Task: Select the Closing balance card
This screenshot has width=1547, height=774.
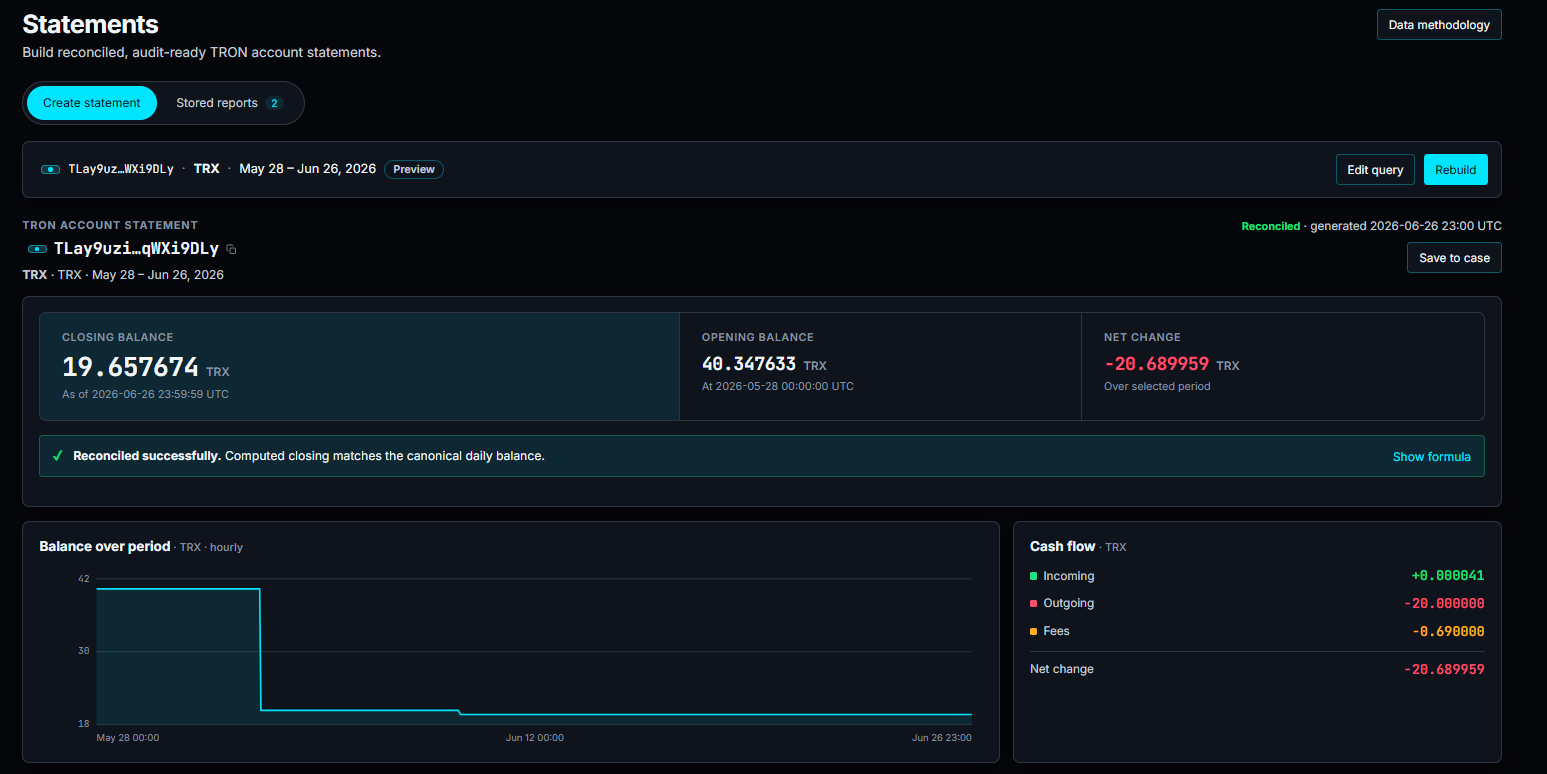Action: [x=359, y=366]
